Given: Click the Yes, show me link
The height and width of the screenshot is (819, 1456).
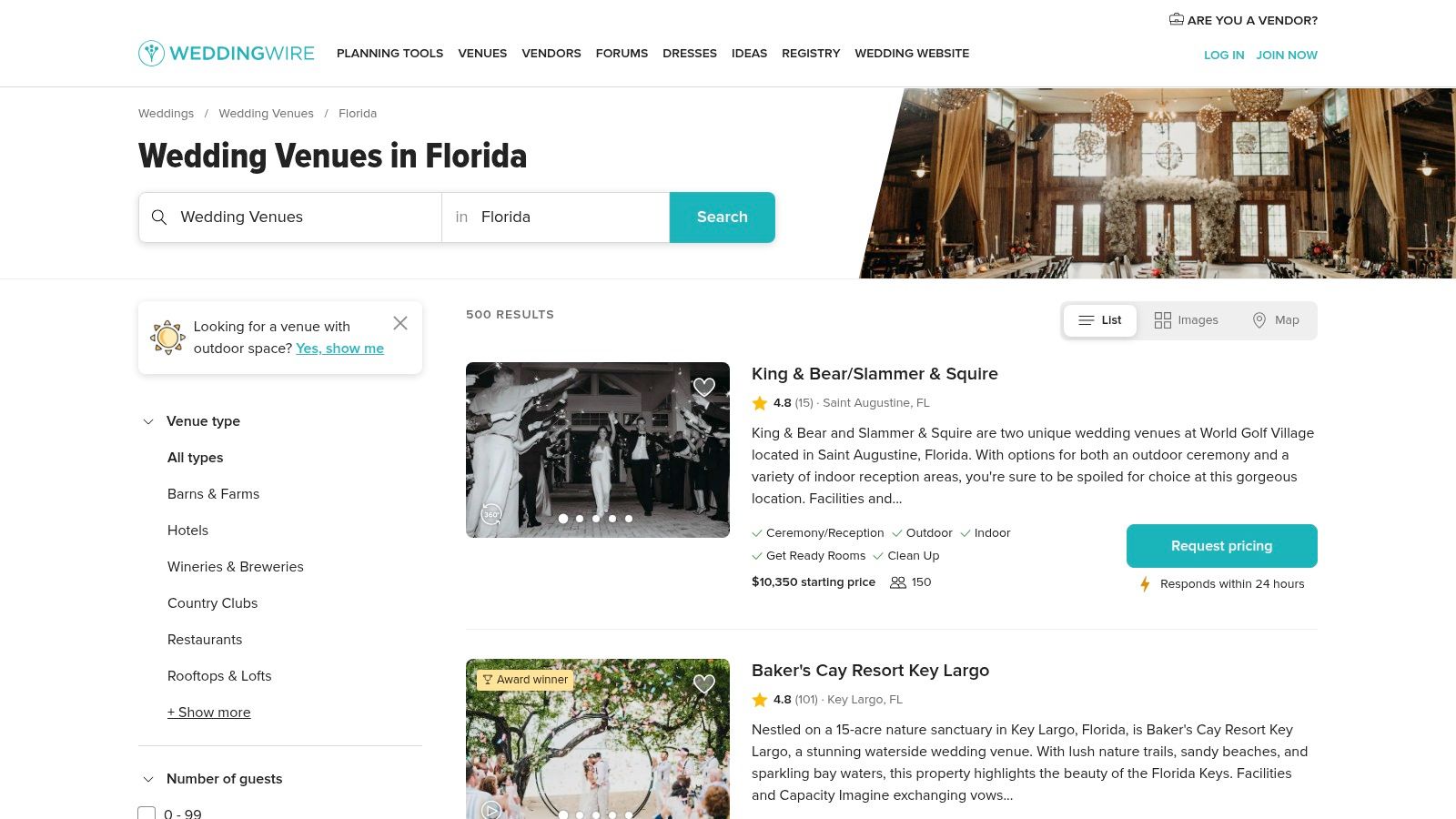Looking at the screenshot, I should 339,349.
